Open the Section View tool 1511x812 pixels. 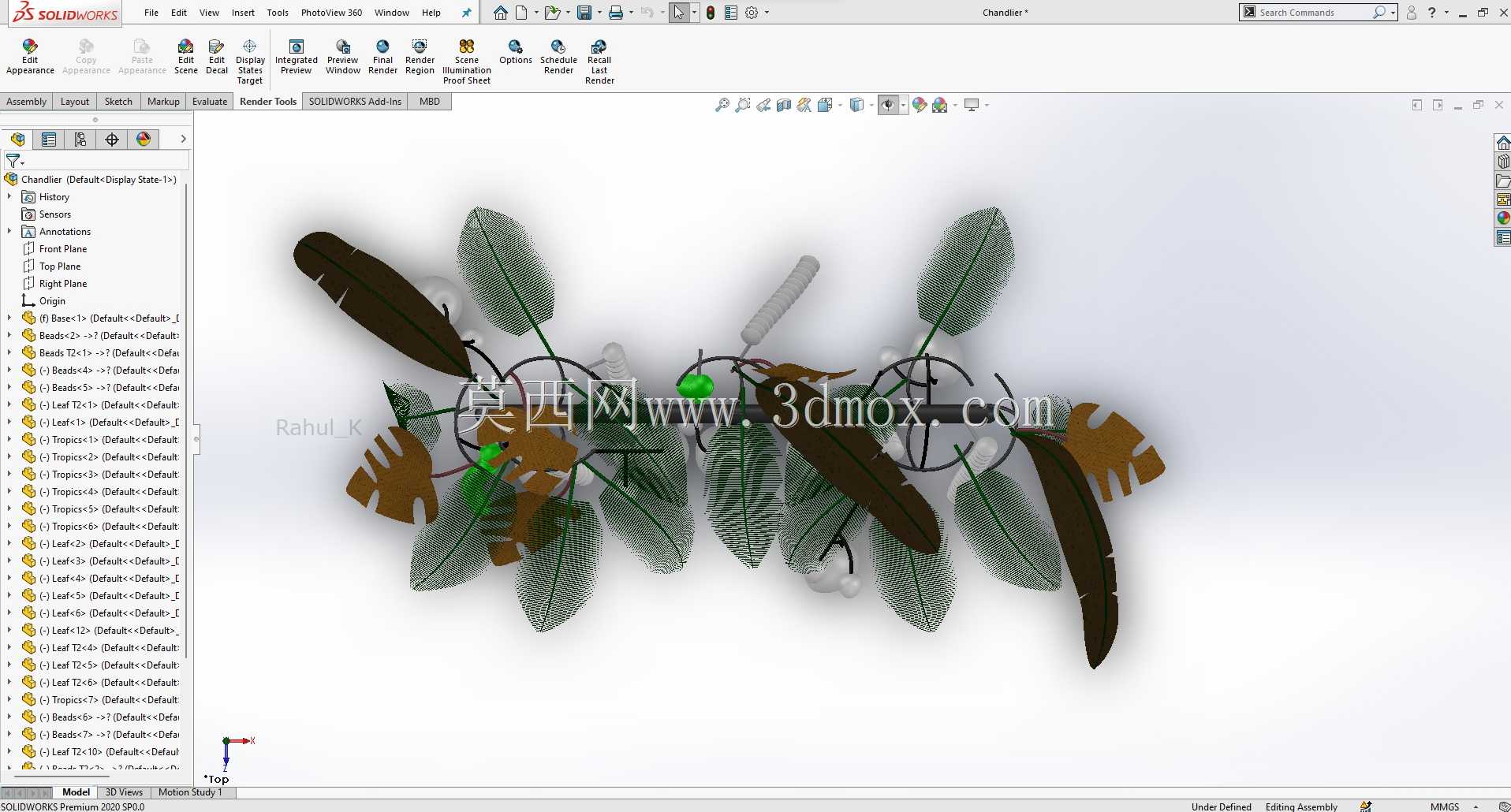click(x=783, y=105)
